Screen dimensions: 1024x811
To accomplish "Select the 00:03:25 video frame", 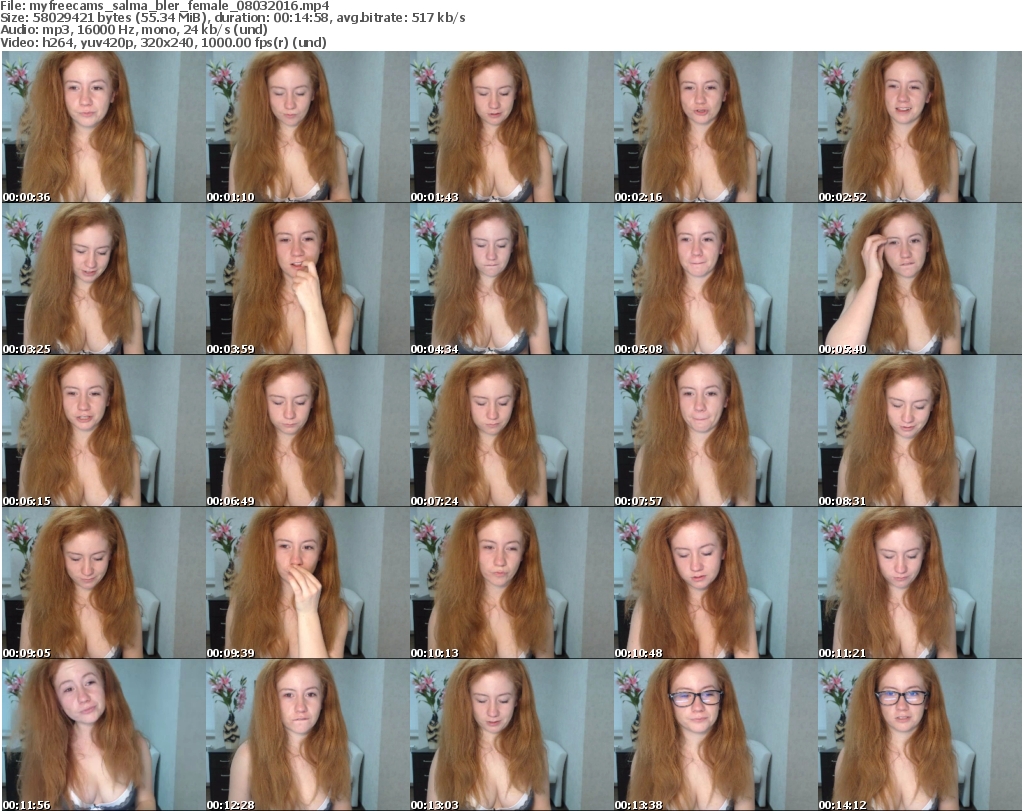I will point(103,279).
